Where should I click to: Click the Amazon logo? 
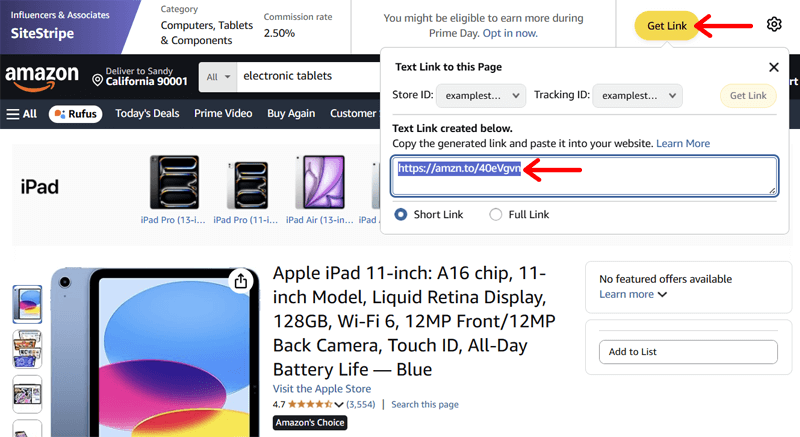[x=42, y=78]
